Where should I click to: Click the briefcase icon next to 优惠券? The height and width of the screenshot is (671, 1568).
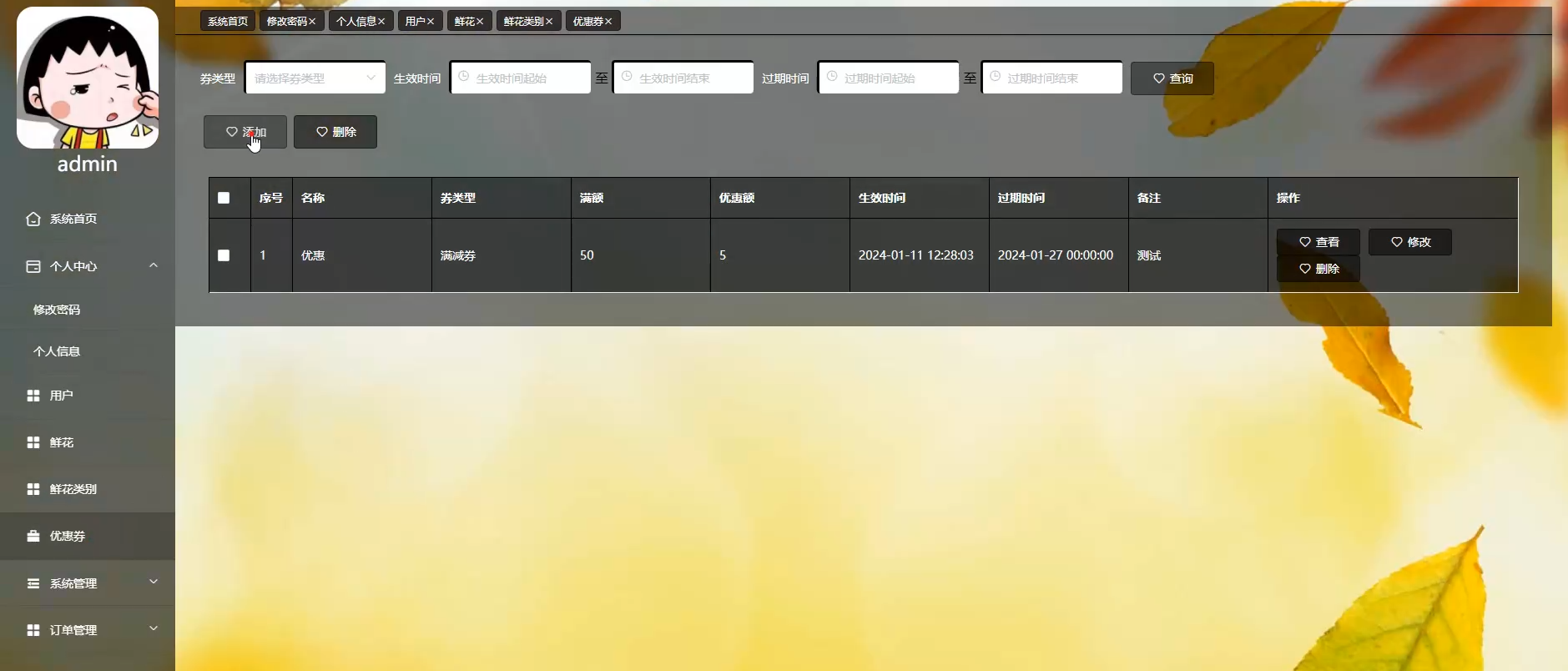point(33,536)
